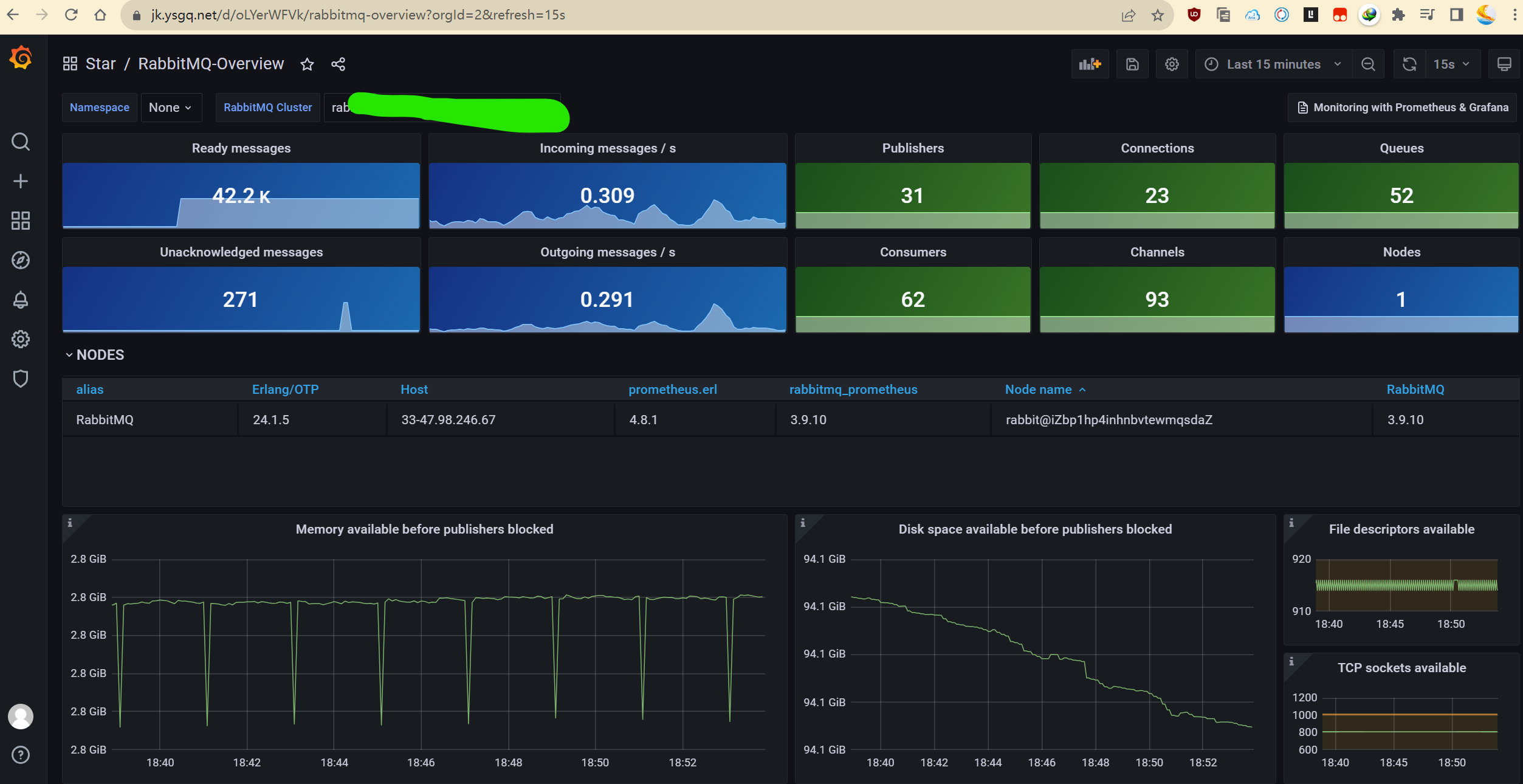Open the Ready messages panel title menu
The width and height of the screenshot is (1523, 784).
tap(241, 148)
